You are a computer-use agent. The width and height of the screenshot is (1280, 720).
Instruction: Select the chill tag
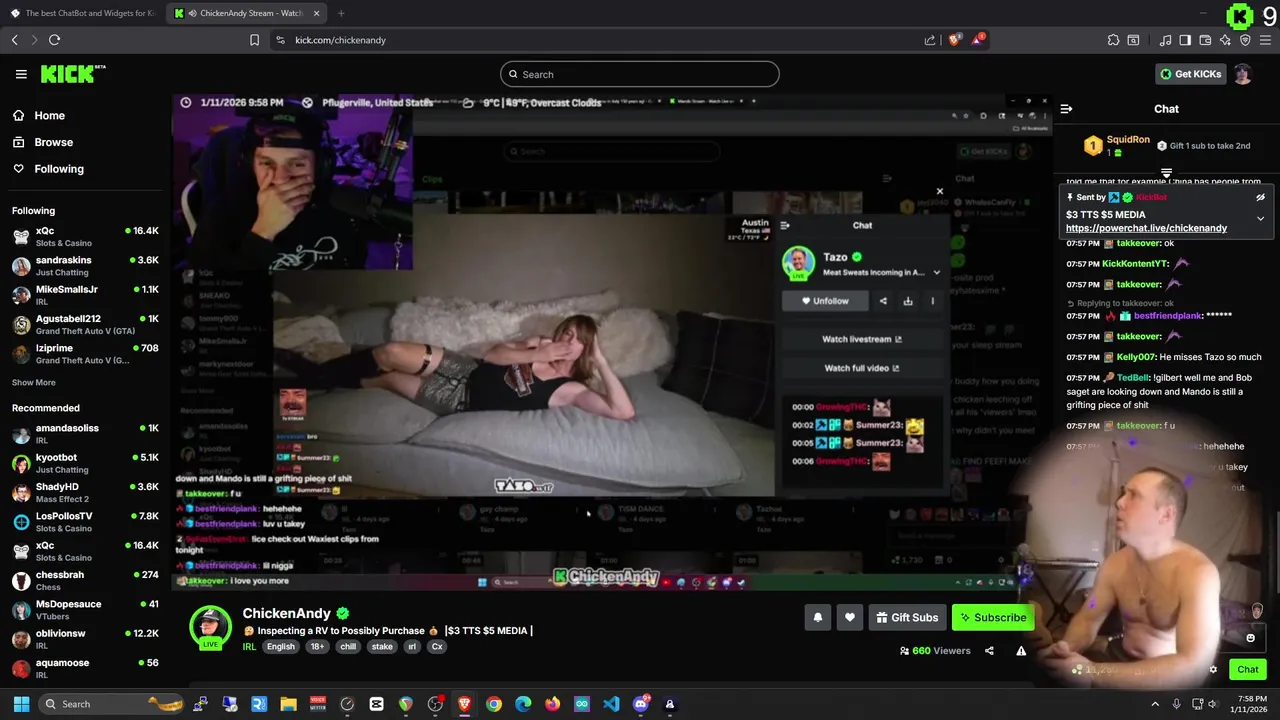click(x=348, y=647)
